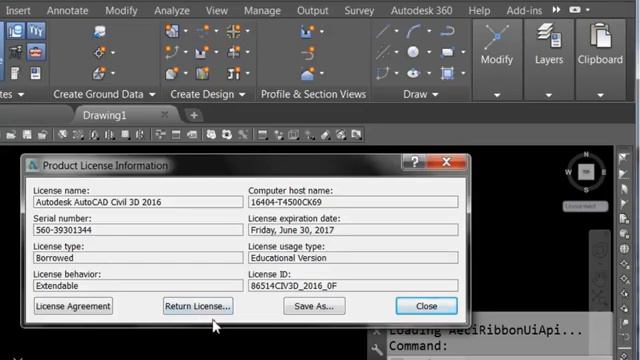Screen dimensions: 640x360
Task: Click the dialog help question mark button
Action: (415, 162)
